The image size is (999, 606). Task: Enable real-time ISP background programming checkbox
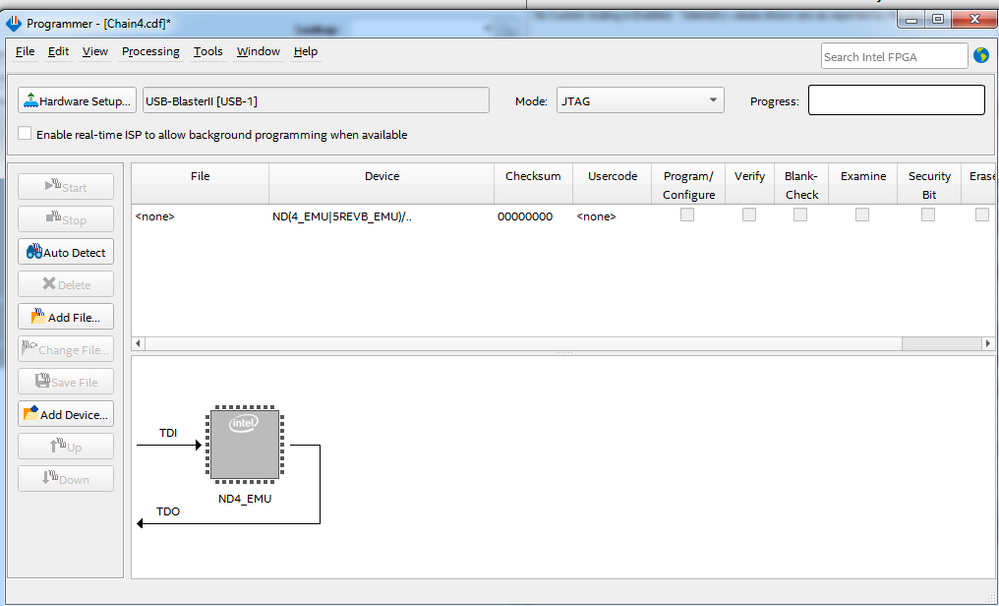point(24,133)
